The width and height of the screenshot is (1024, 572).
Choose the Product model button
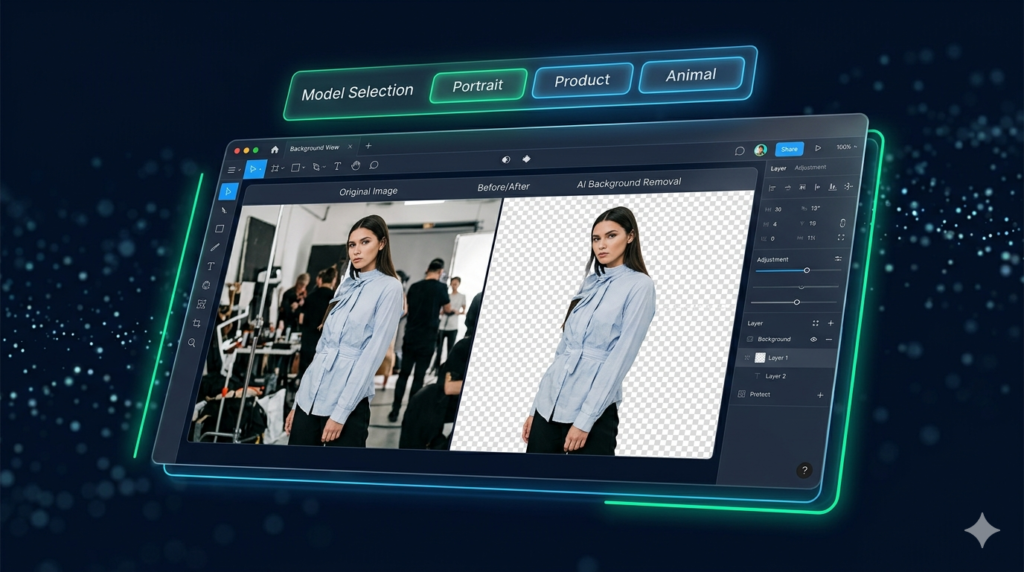[x=582, y=80]
